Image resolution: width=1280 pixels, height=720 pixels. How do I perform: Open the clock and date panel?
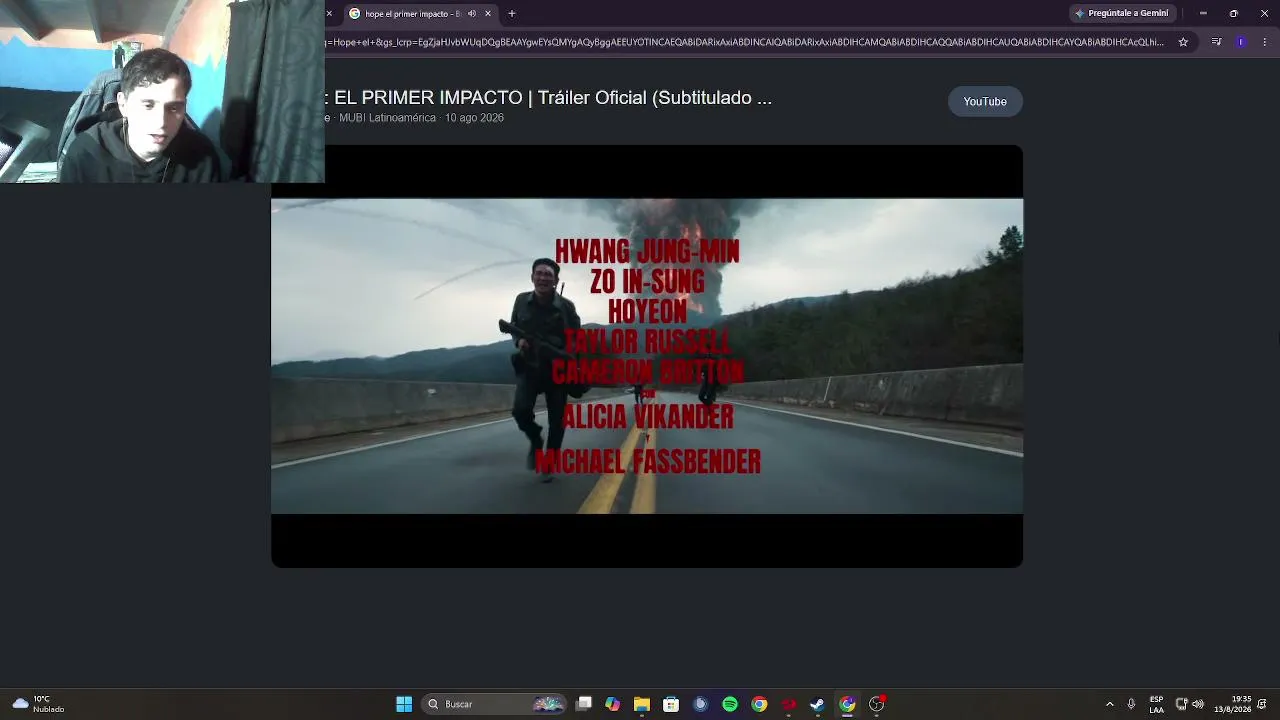1233,704
